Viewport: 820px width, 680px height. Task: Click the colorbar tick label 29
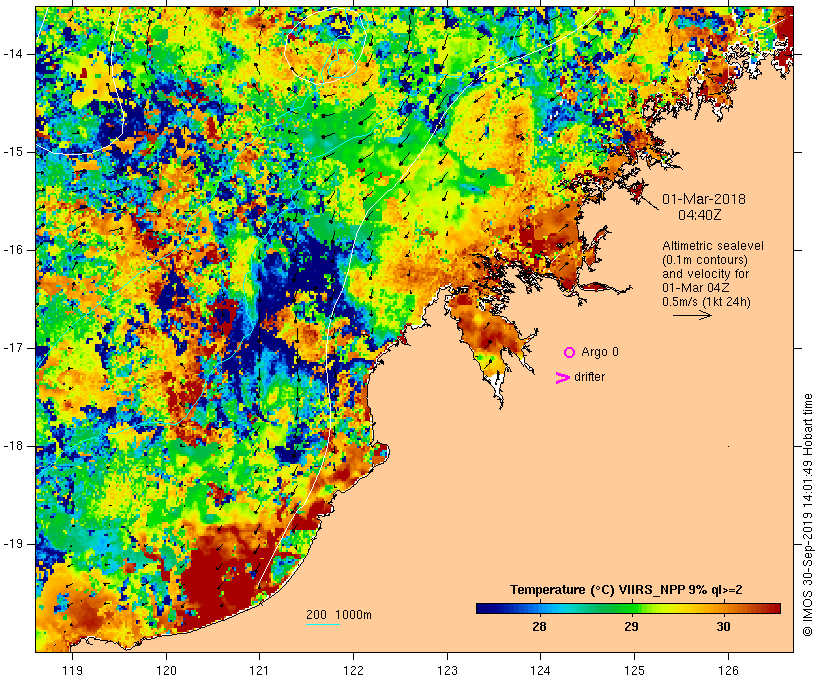[632, 627]
